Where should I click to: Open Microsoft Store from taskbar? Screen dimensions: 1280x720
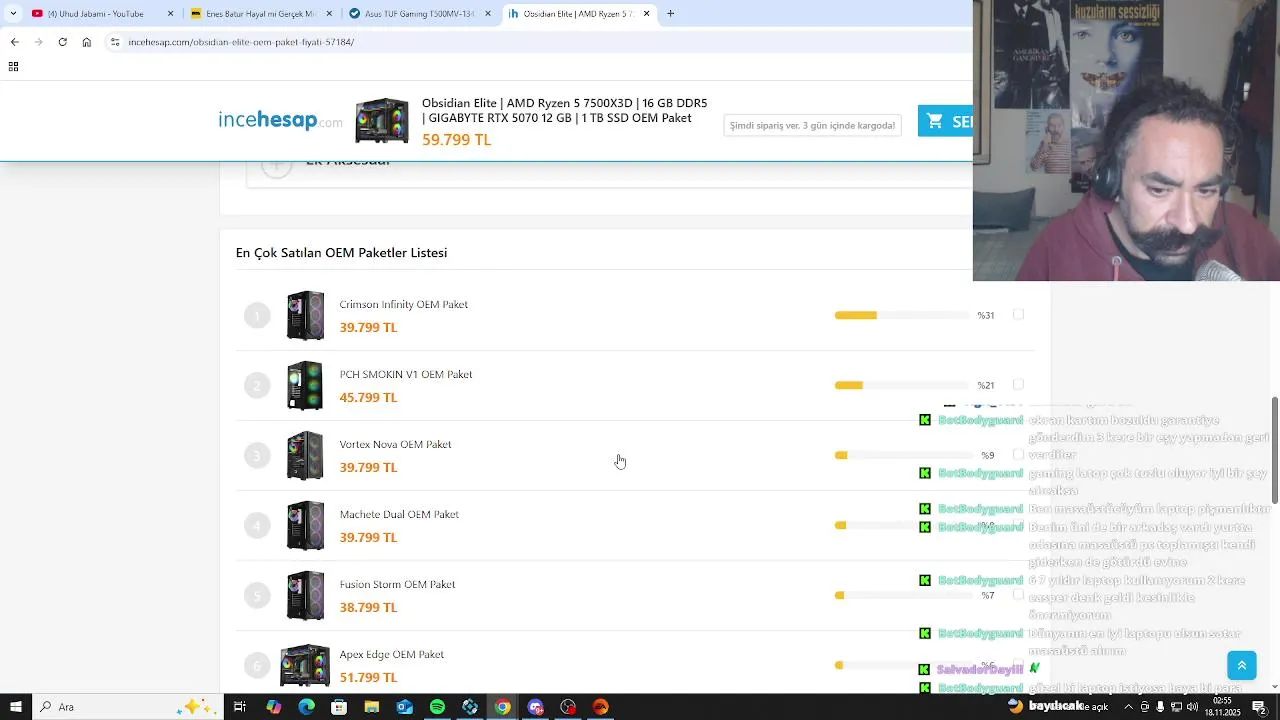[339, 707]
